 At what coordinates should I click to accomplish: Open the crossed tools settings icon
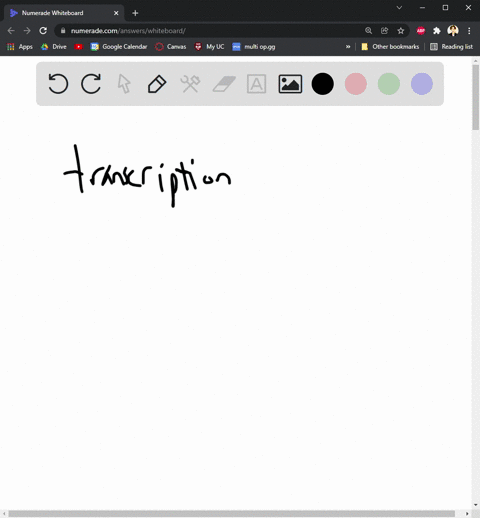click(x=190, y=84)
